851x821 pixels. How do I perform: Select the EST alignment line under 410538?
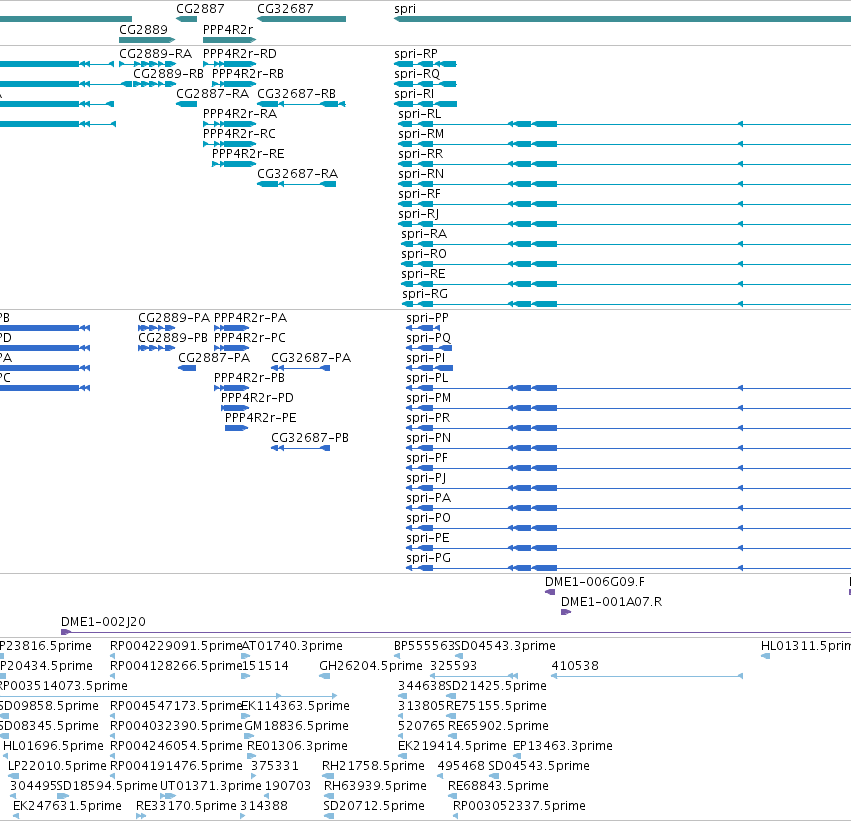pos(647,676)
